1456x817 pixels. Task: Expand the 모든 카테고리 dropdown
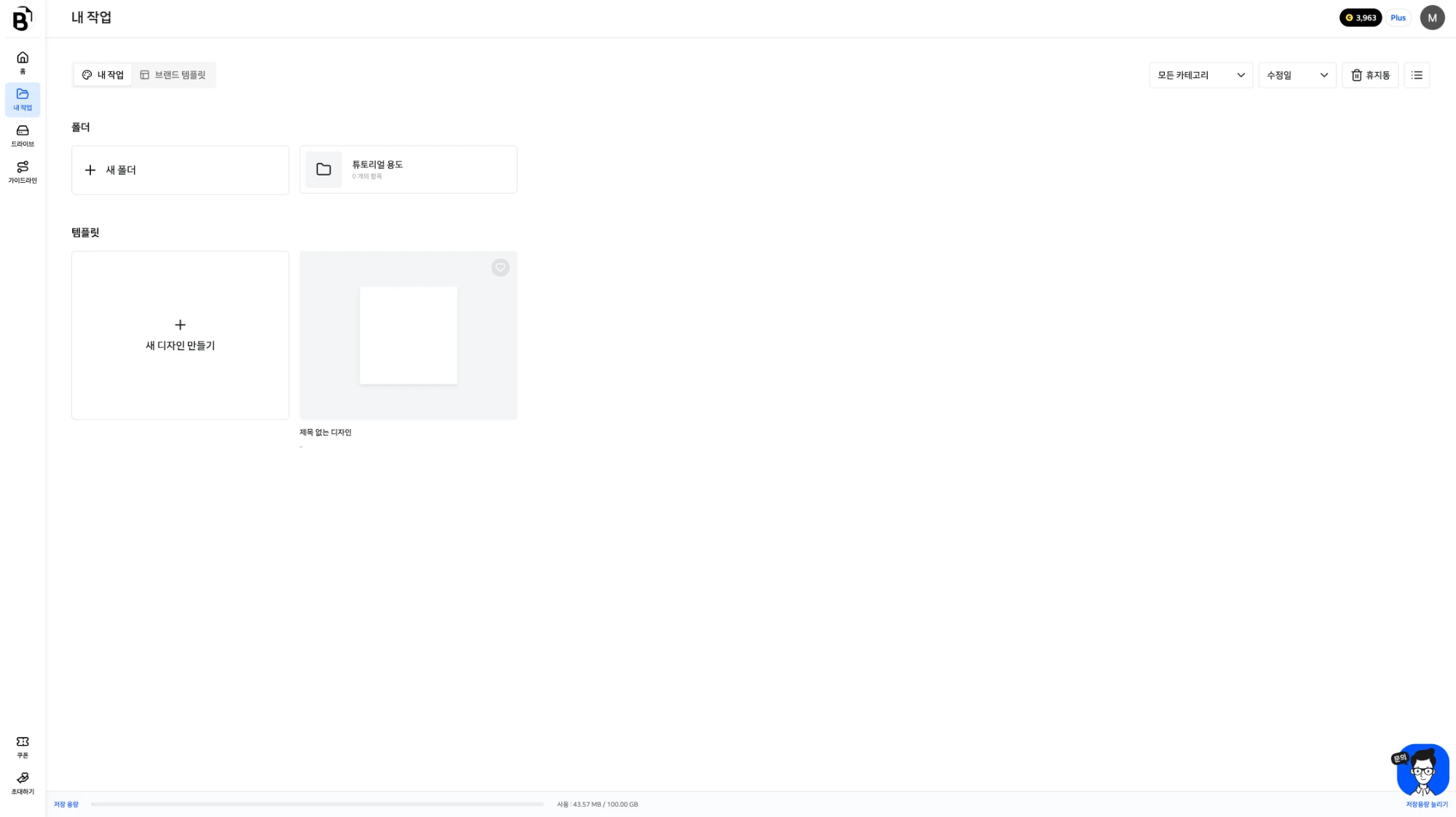[x=1200, y=75]
